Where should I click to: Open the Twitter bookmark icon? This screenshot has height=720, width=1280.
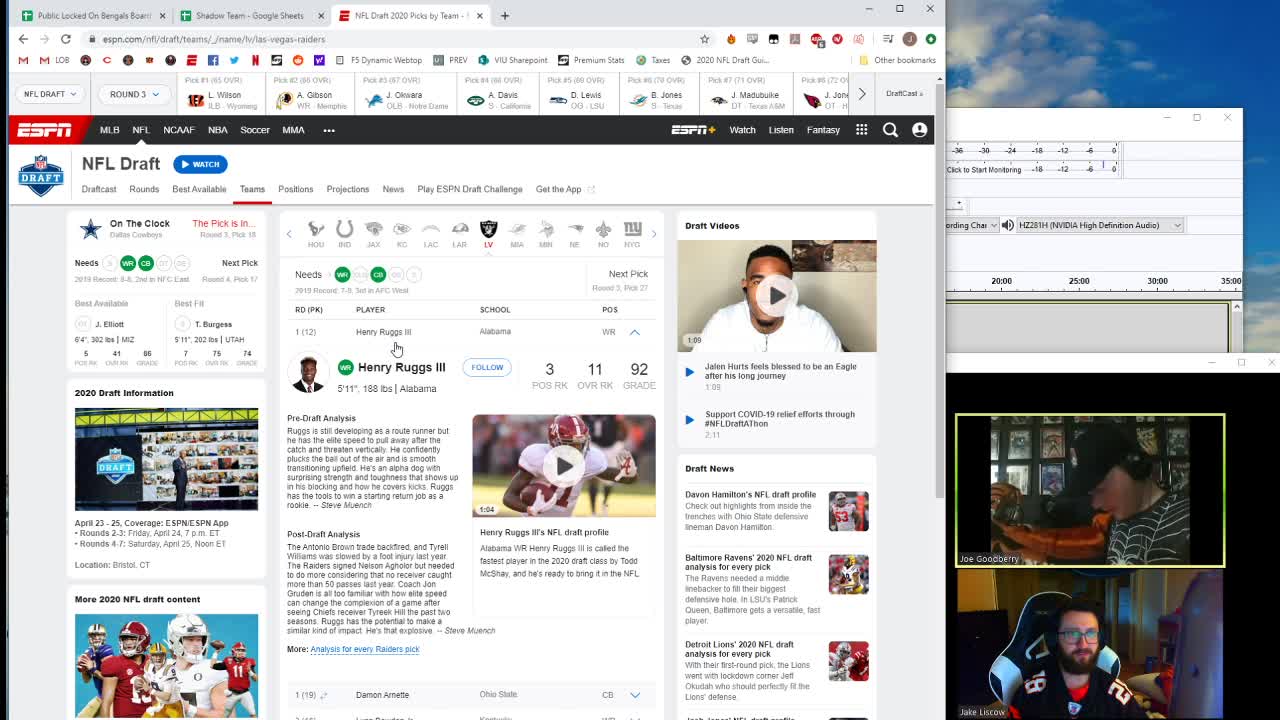coord(234,60)
